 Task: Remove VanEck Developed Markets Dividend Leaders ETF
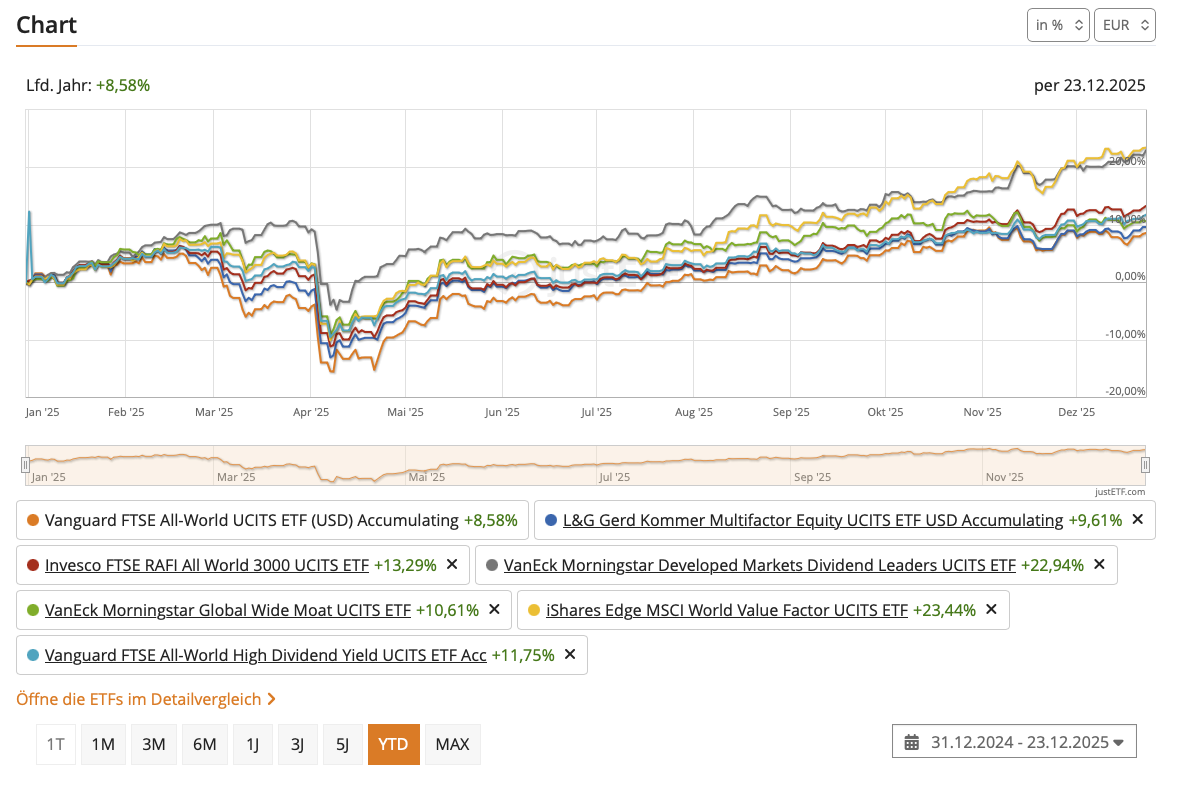(1098, 565)
